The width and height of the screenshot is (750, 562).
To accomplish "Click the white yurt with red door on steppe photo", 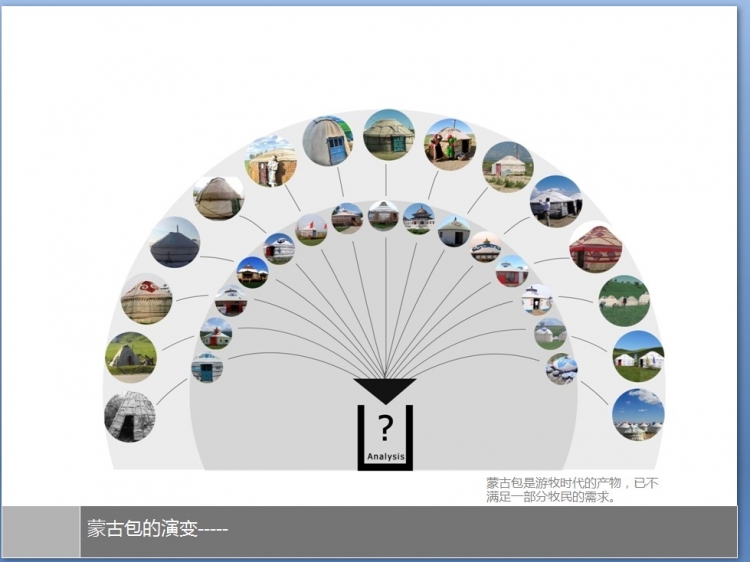I will tap(508, 167).
